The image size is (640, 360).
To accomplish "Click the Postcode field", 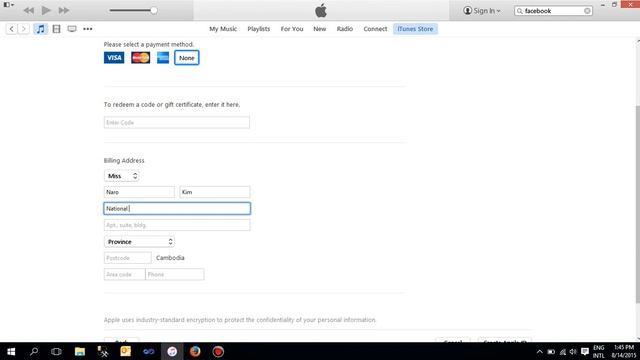I will (128, 258).
